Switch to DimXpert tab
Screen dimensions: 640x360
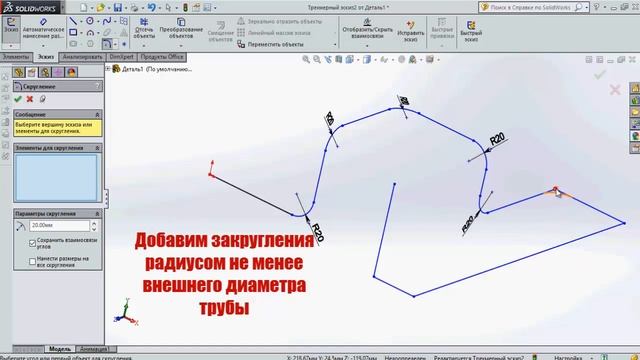click(x=122, y=57)
